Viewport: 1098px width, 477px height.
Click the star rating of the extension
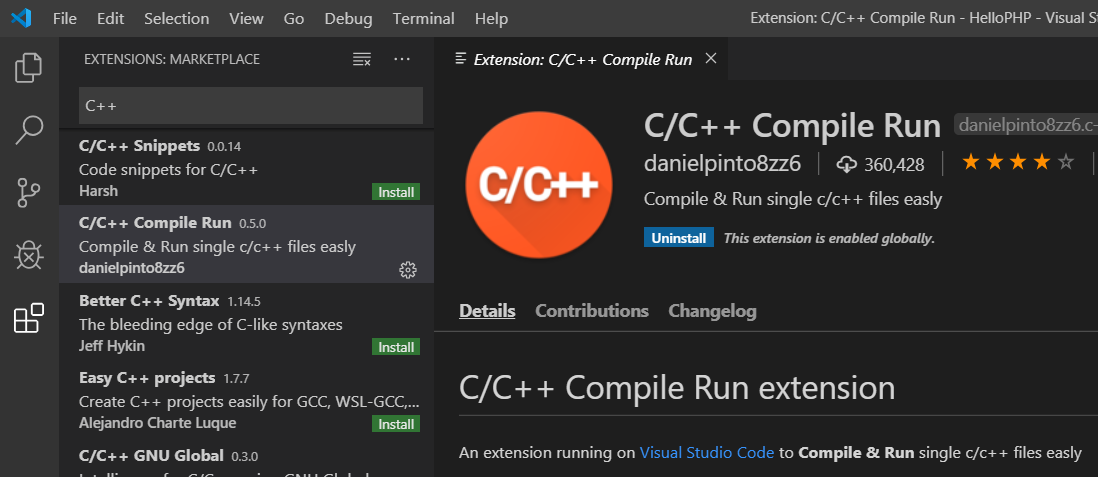[x=1017, y=163]
